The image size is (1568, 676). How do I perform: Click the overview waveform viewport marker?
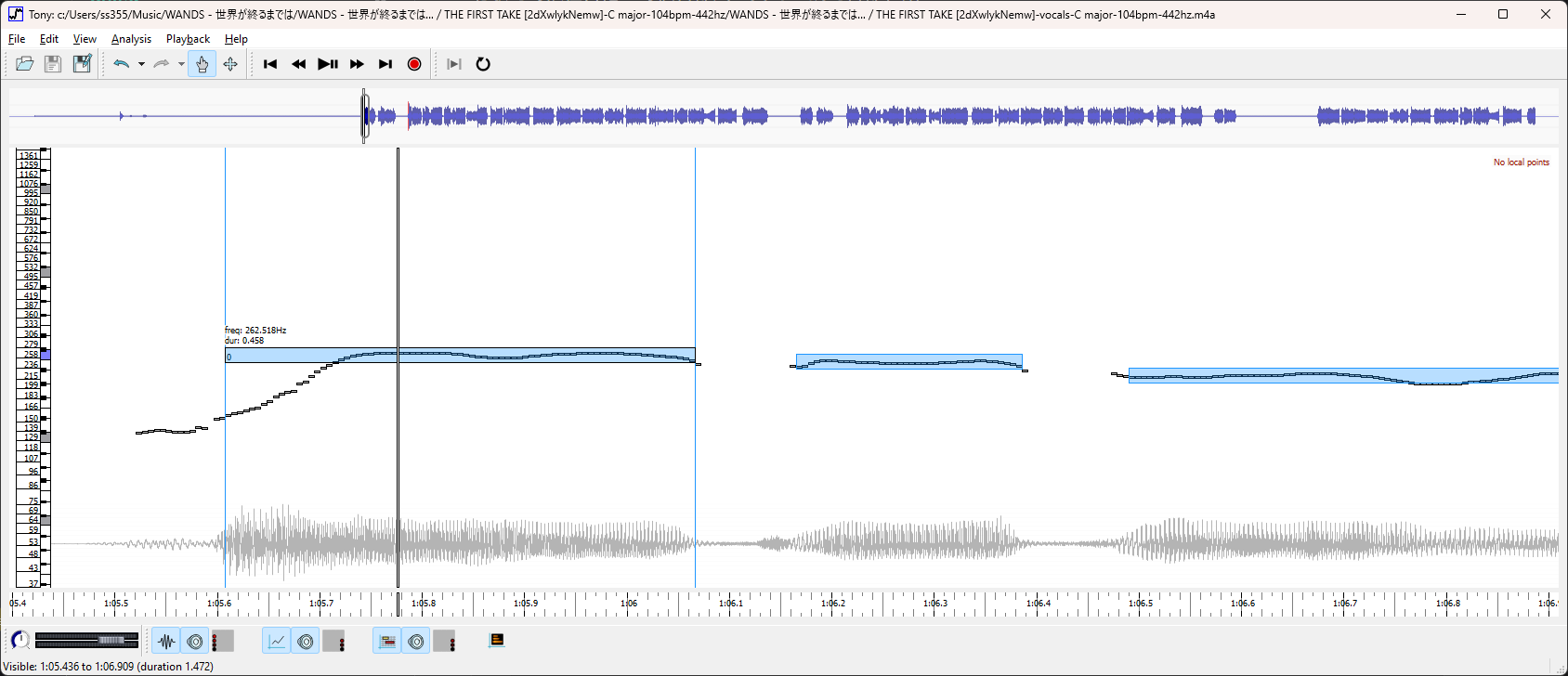(364, 116)
